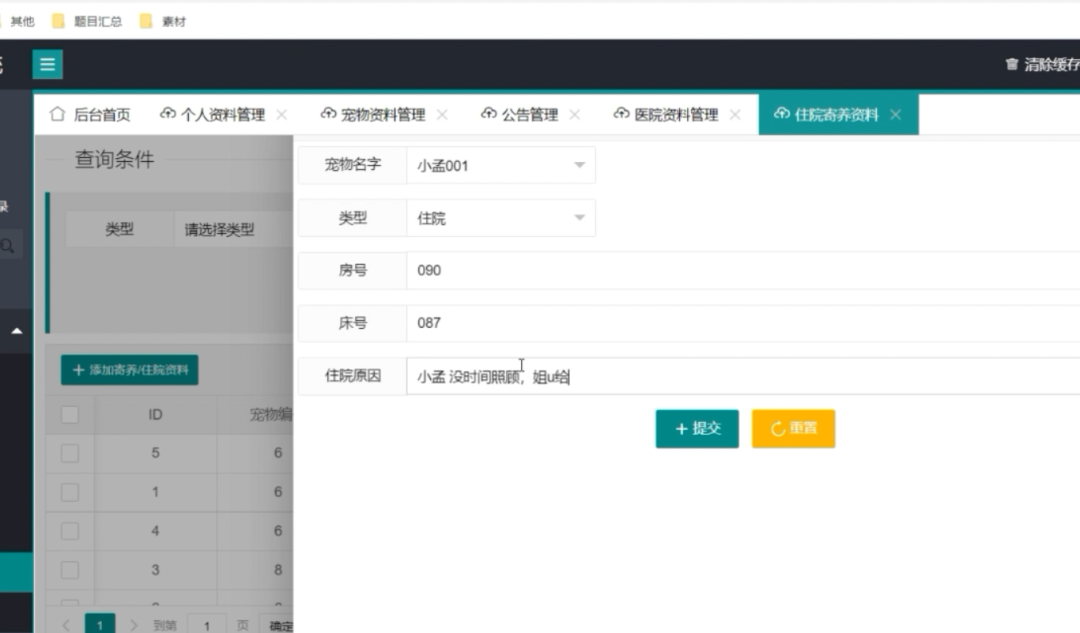
Task: Click the 住院原因 input field
Action: 743,376
